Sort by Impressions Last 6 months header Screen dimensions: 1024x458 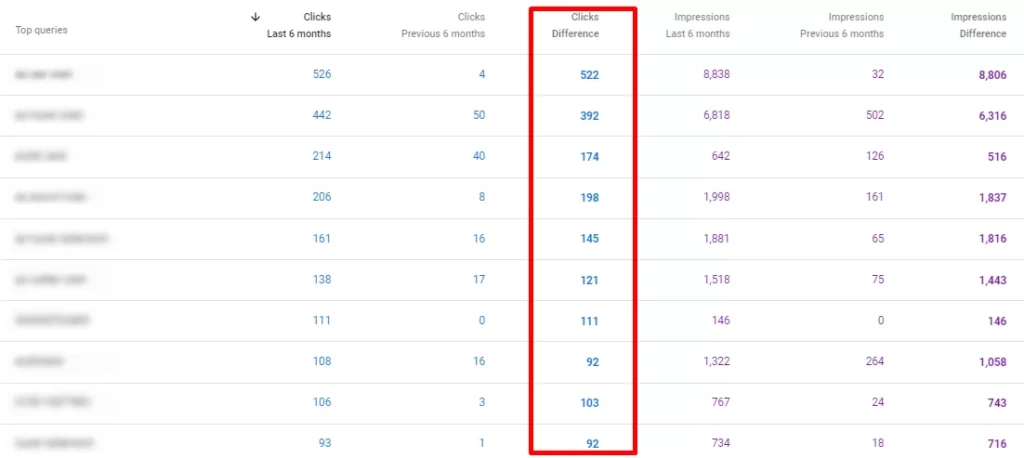[x=701, y=25]
